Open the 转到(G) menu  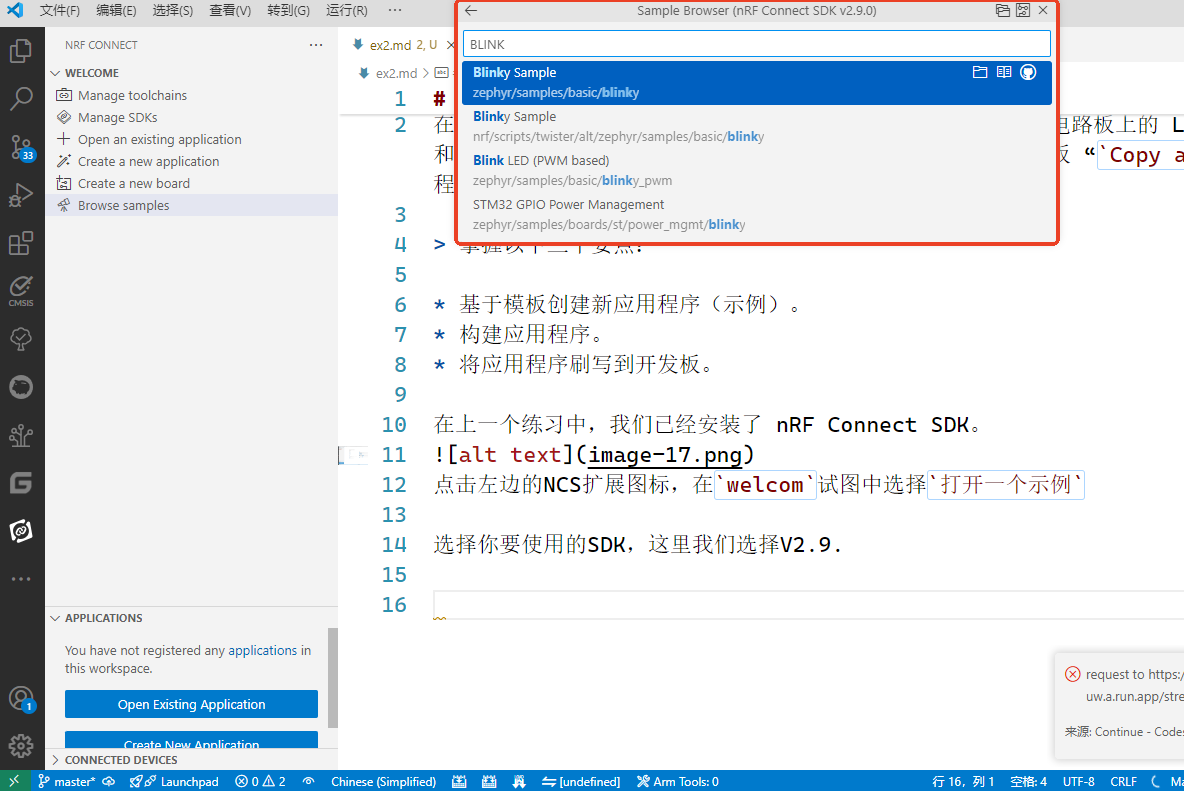288,11
